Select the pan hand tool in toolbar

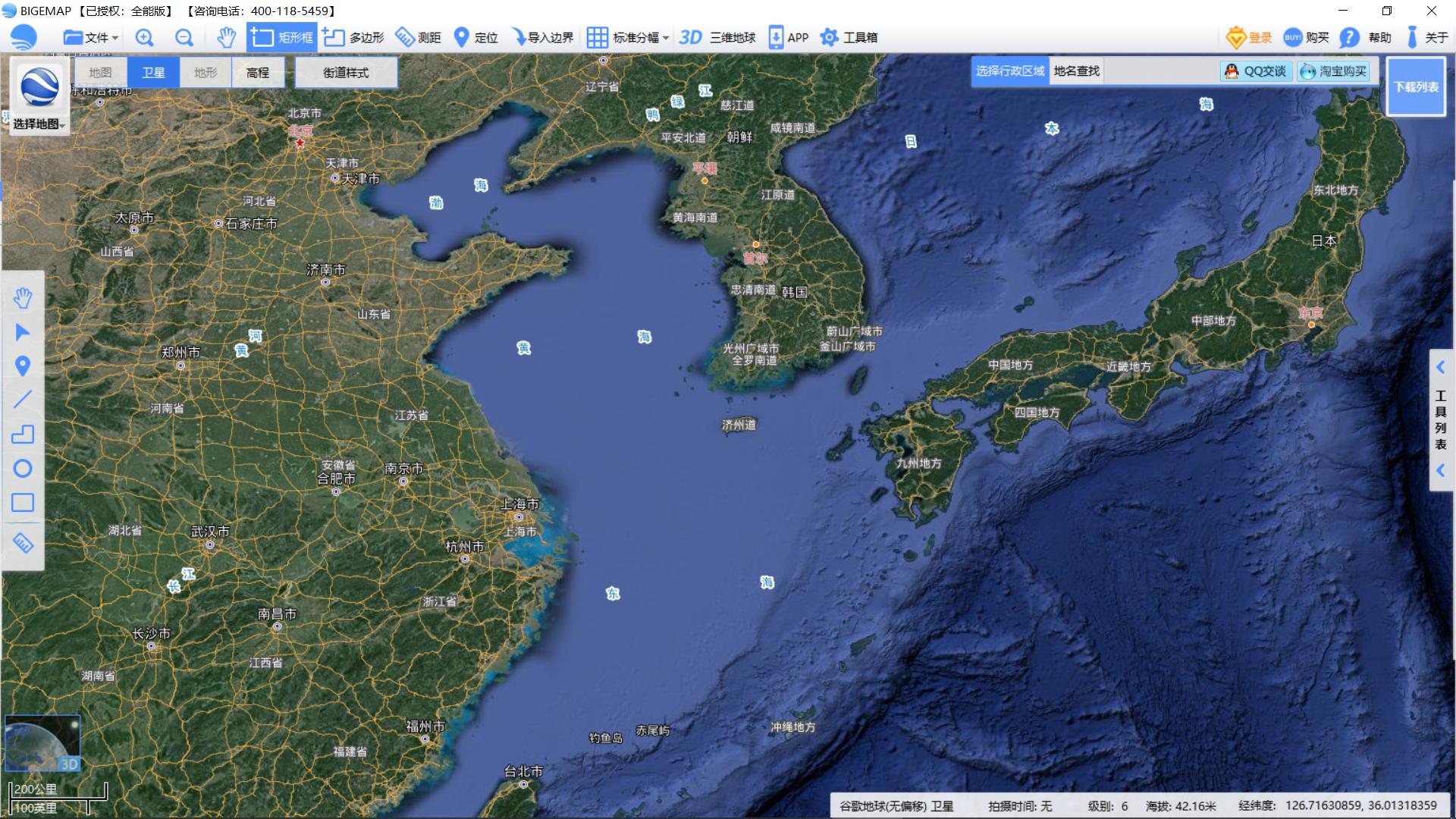pos(225,37)
